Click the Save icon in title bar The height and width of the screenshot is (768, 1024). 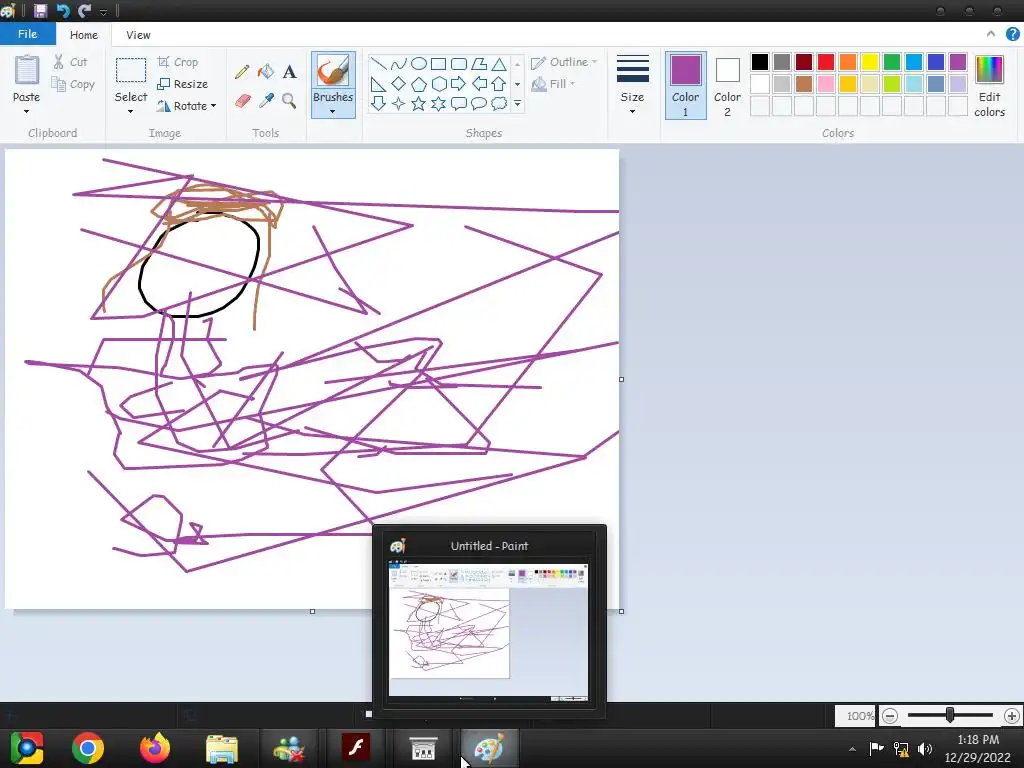[40, 10]
